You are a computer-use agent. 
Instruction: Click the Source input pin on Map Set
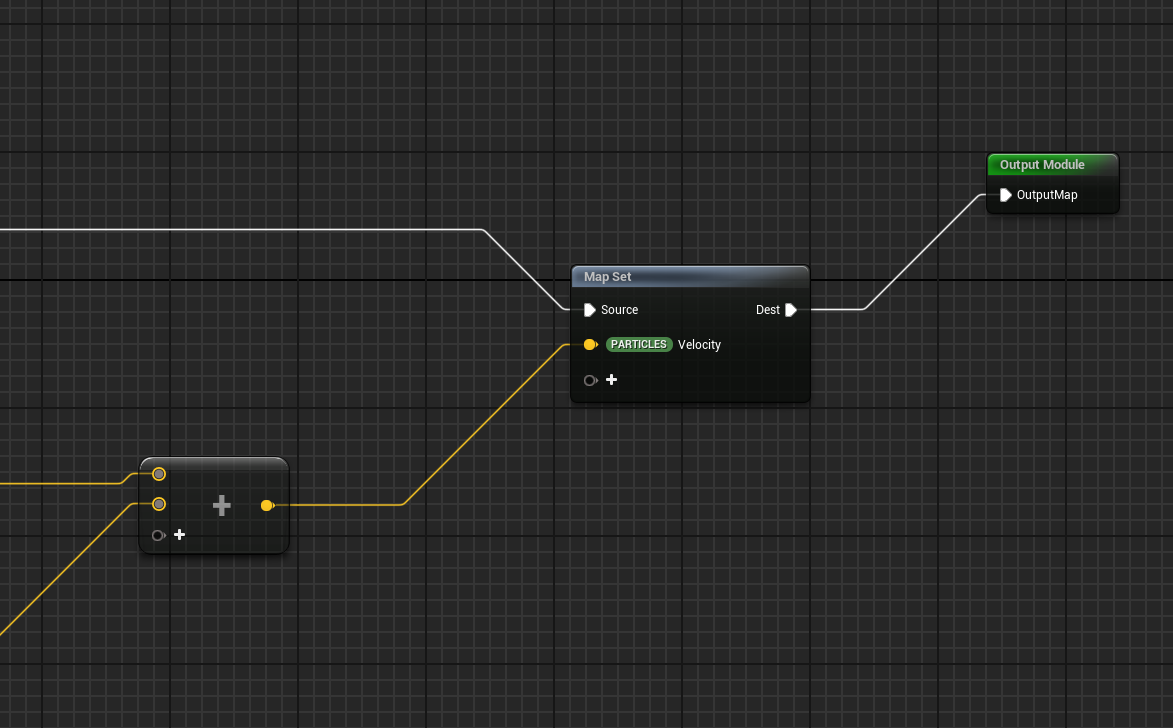[x=590, y=310]
